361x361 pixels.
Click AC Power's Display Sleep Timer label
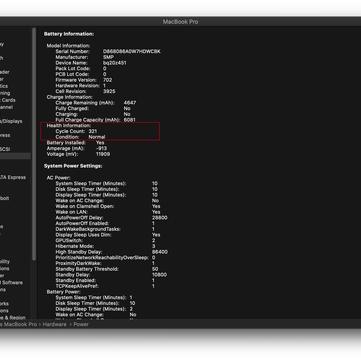click(90, 195)
